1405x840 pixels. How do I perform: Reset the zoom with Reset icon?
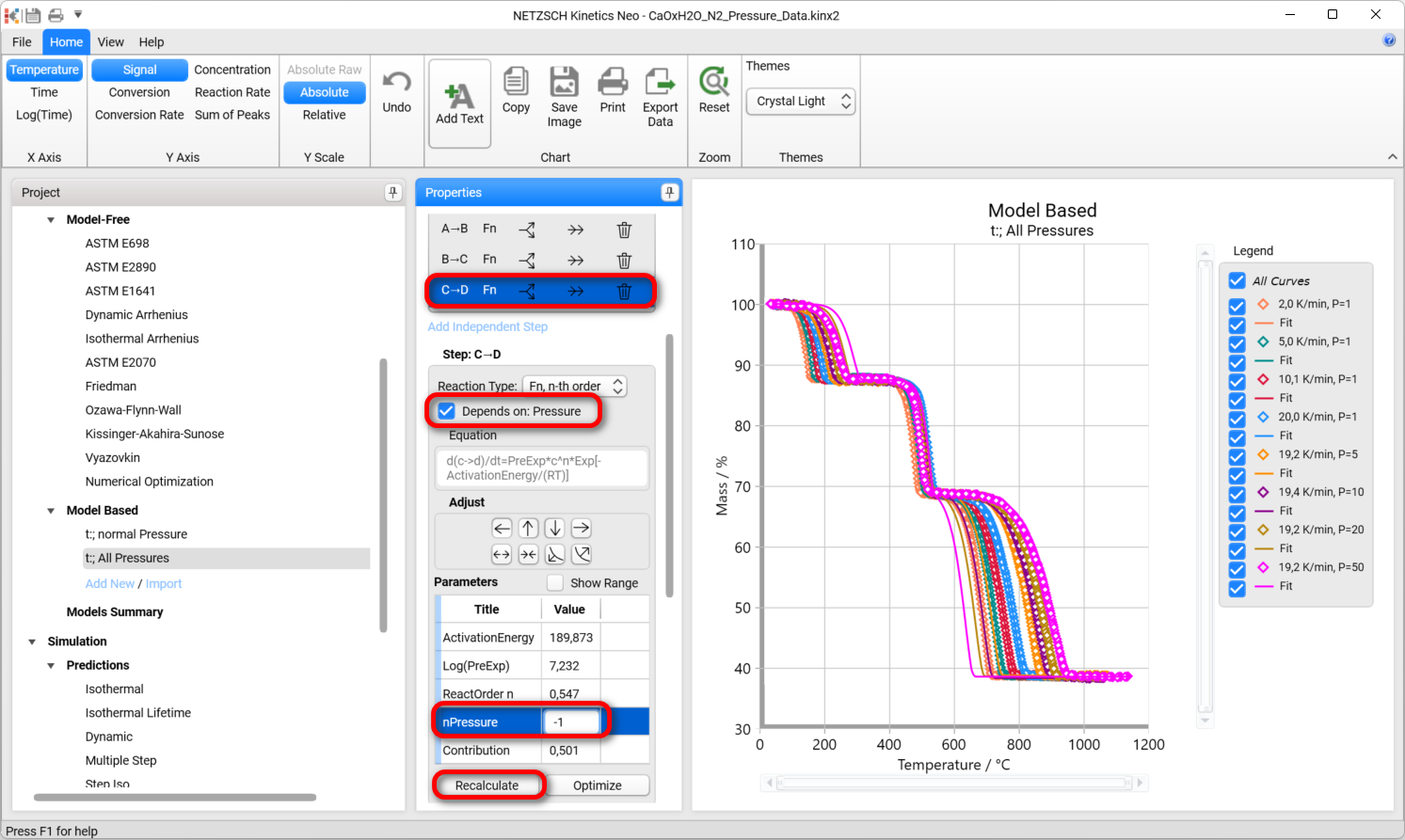coord(714,82)
